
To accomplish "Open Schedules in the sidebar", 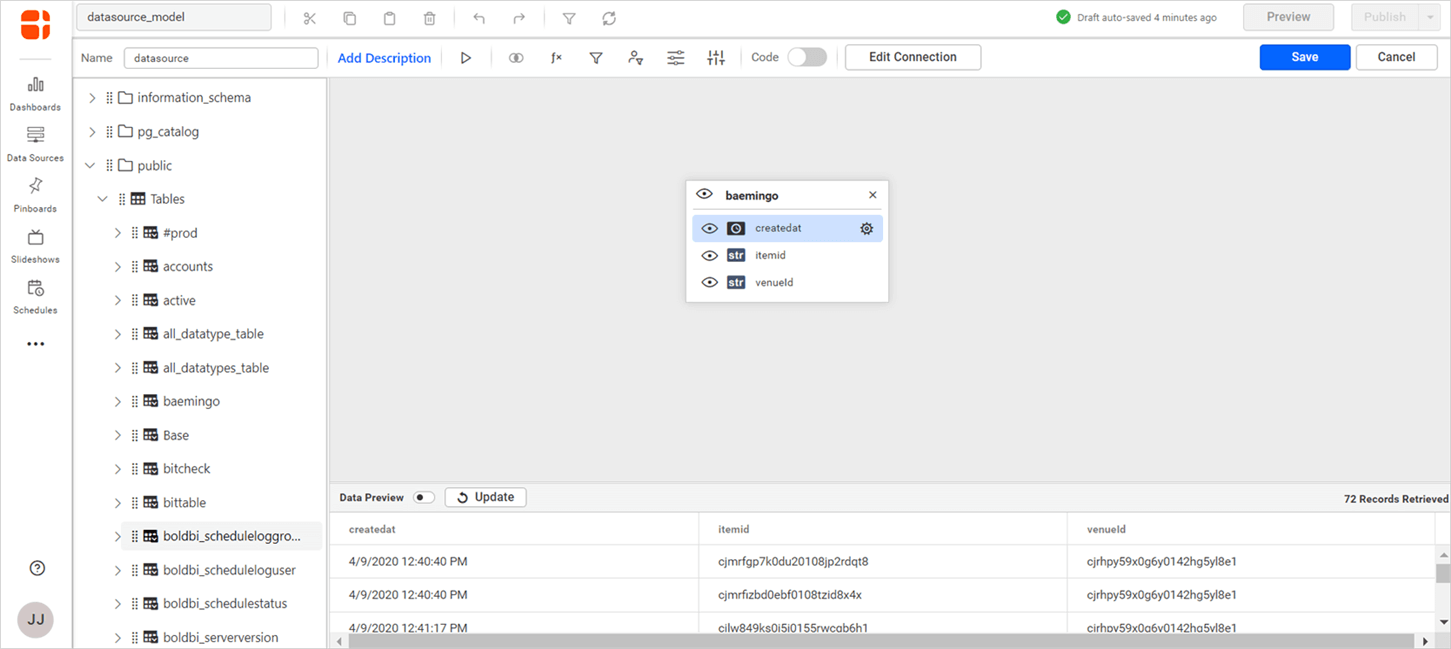I will [x=36, y=297].
